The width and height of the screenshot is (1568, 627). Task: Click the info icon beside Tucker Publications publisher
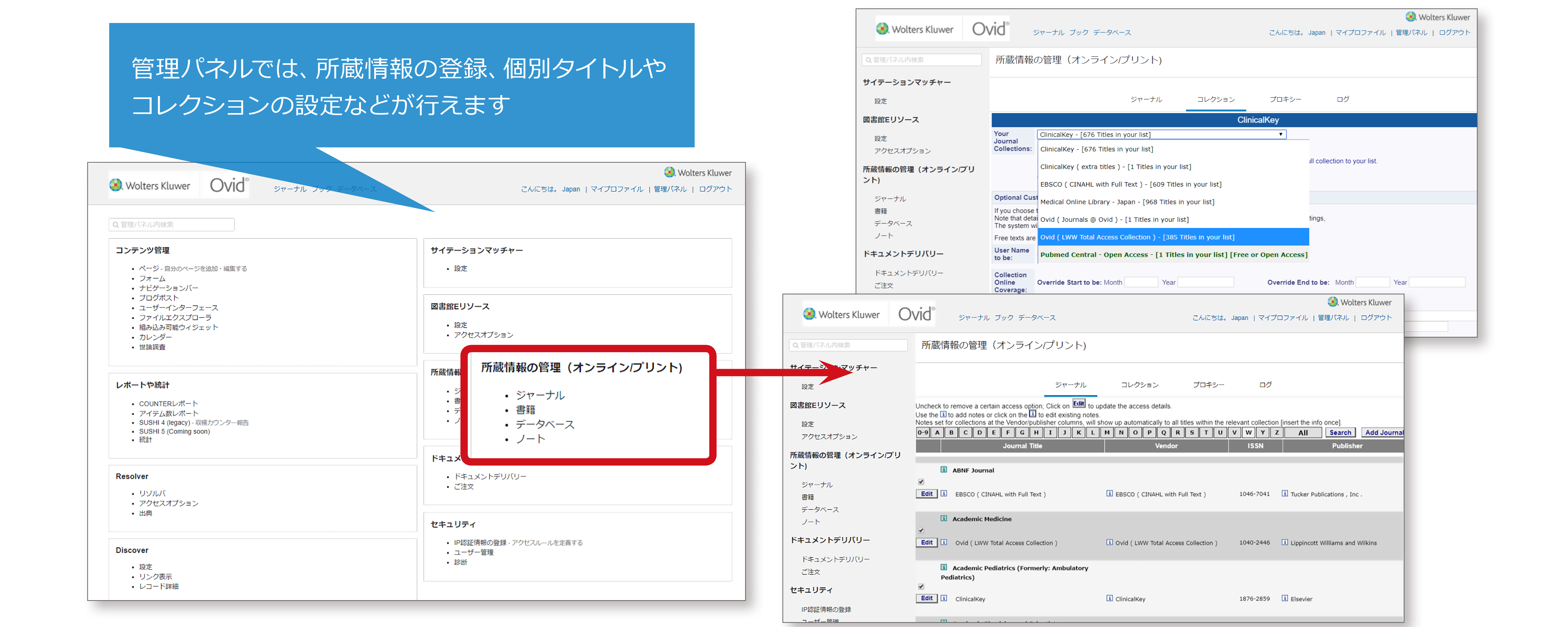tap(1284, 494)
